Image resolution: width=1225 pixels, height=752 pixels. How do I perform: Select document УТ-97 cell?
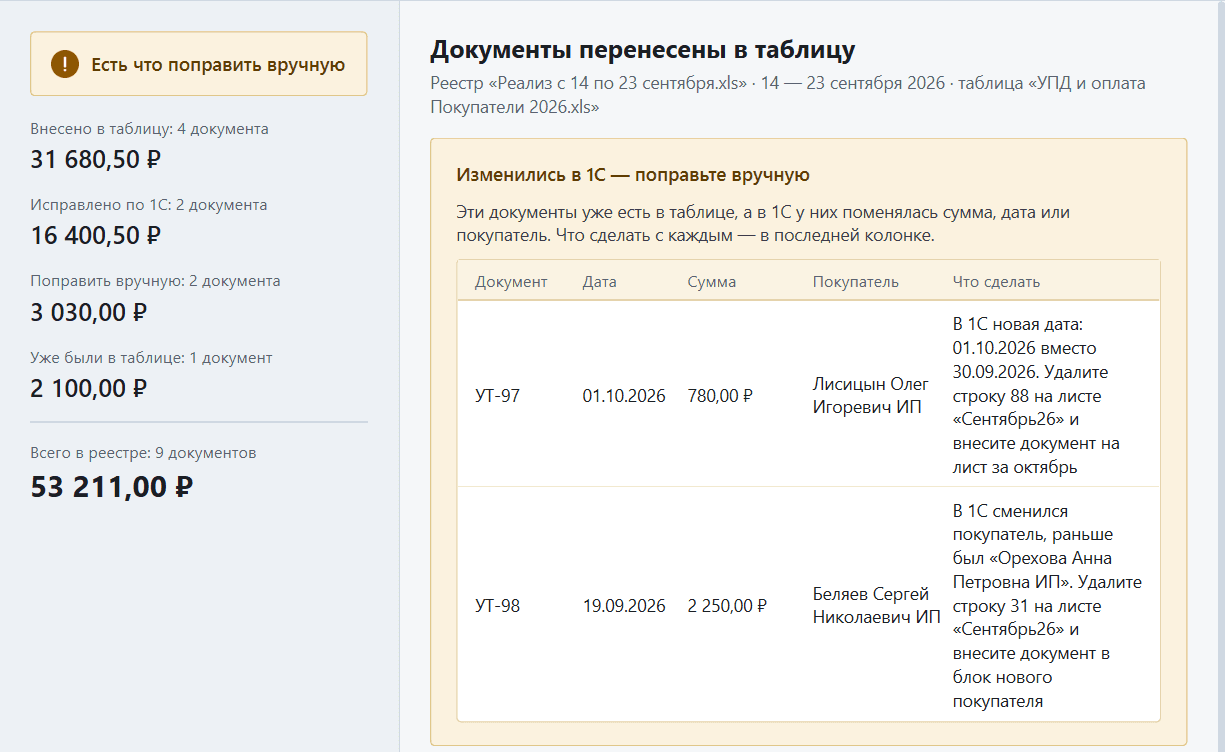[497, 396]
